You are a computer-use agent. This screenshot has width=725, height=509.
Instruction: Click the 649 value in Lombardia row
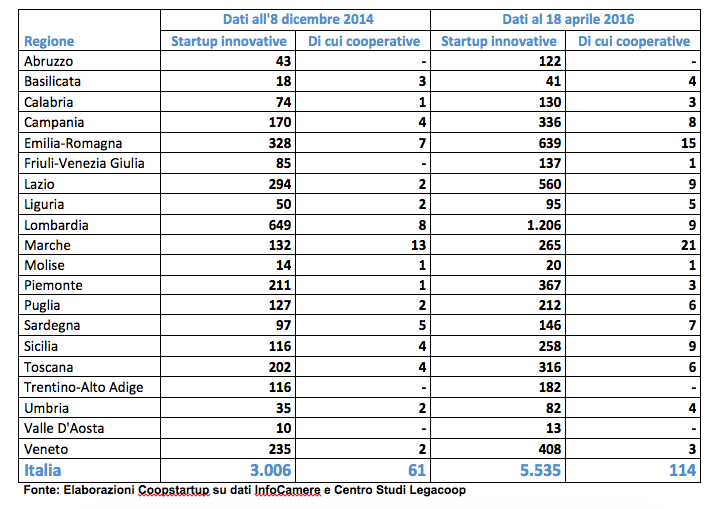click(x=273, y=225)
